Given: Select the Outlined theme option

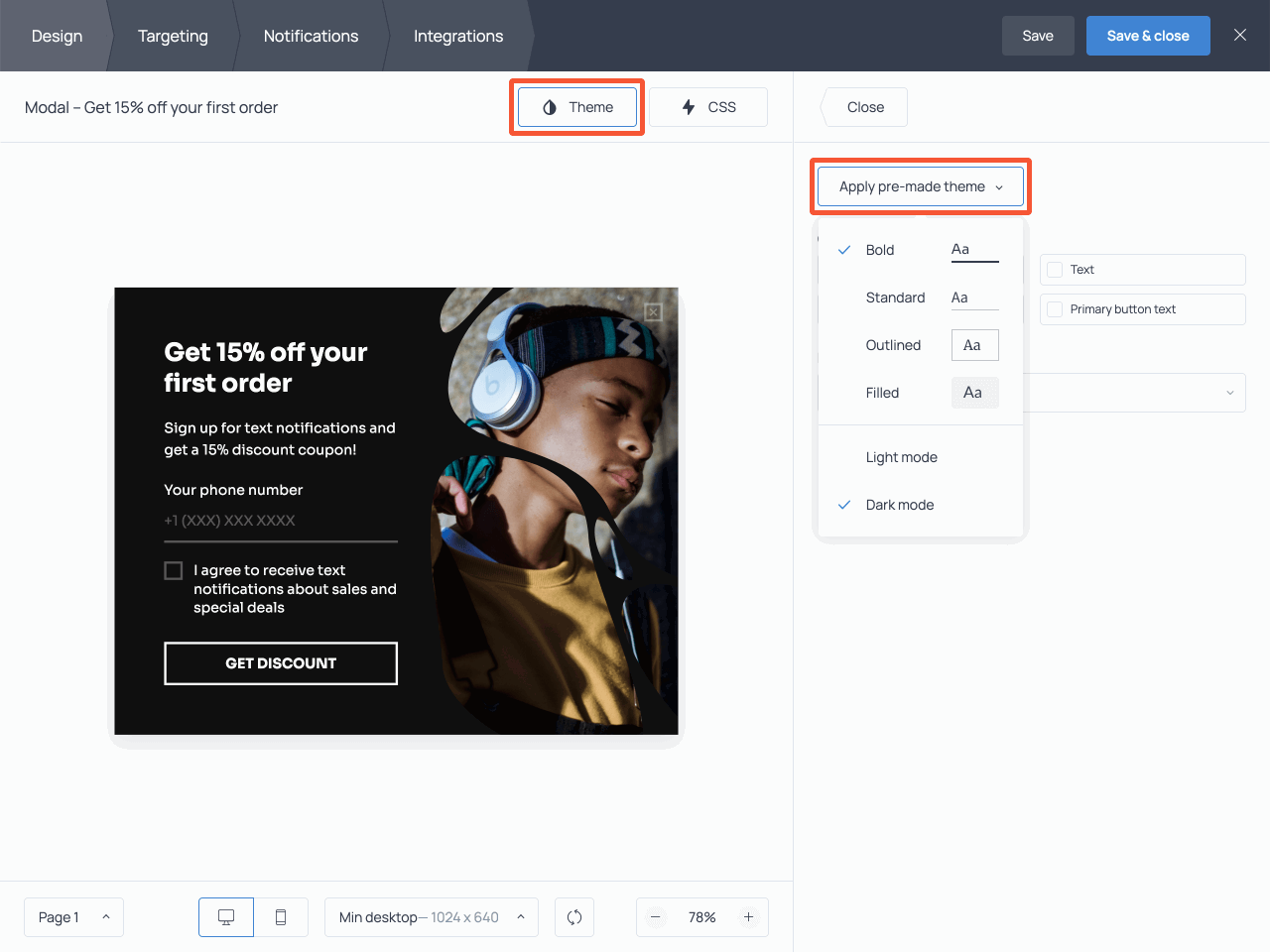Looking at the screenshot, I should [893, 345].
